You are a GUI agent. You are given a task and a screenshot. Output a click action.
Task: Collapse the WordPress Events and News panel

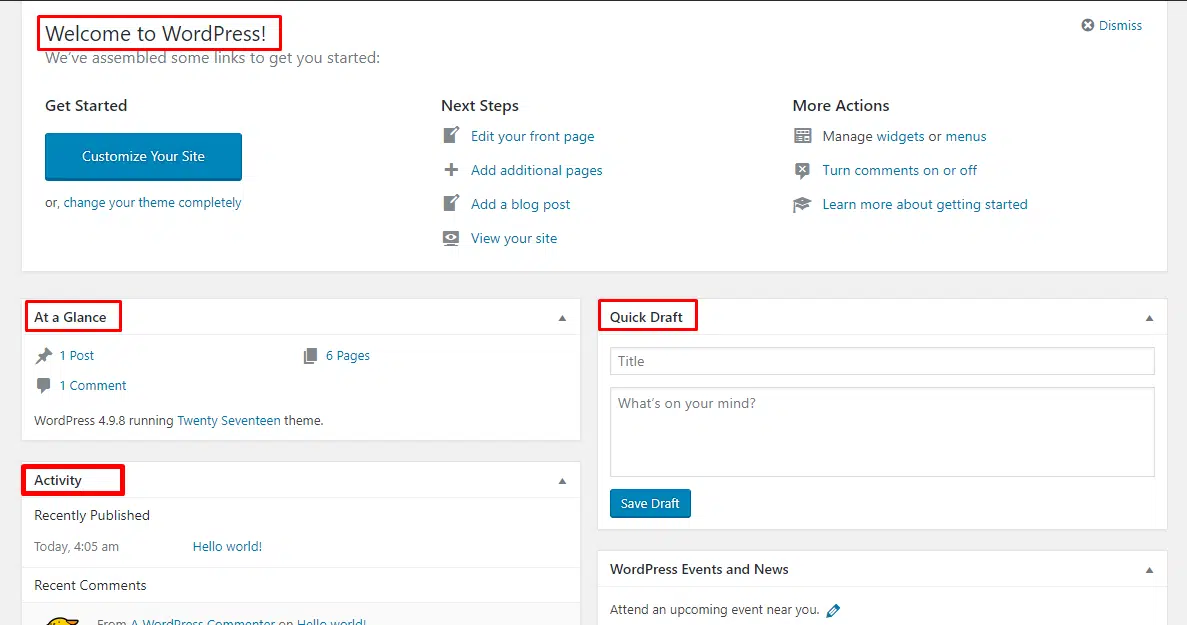tap(1149, 569)
